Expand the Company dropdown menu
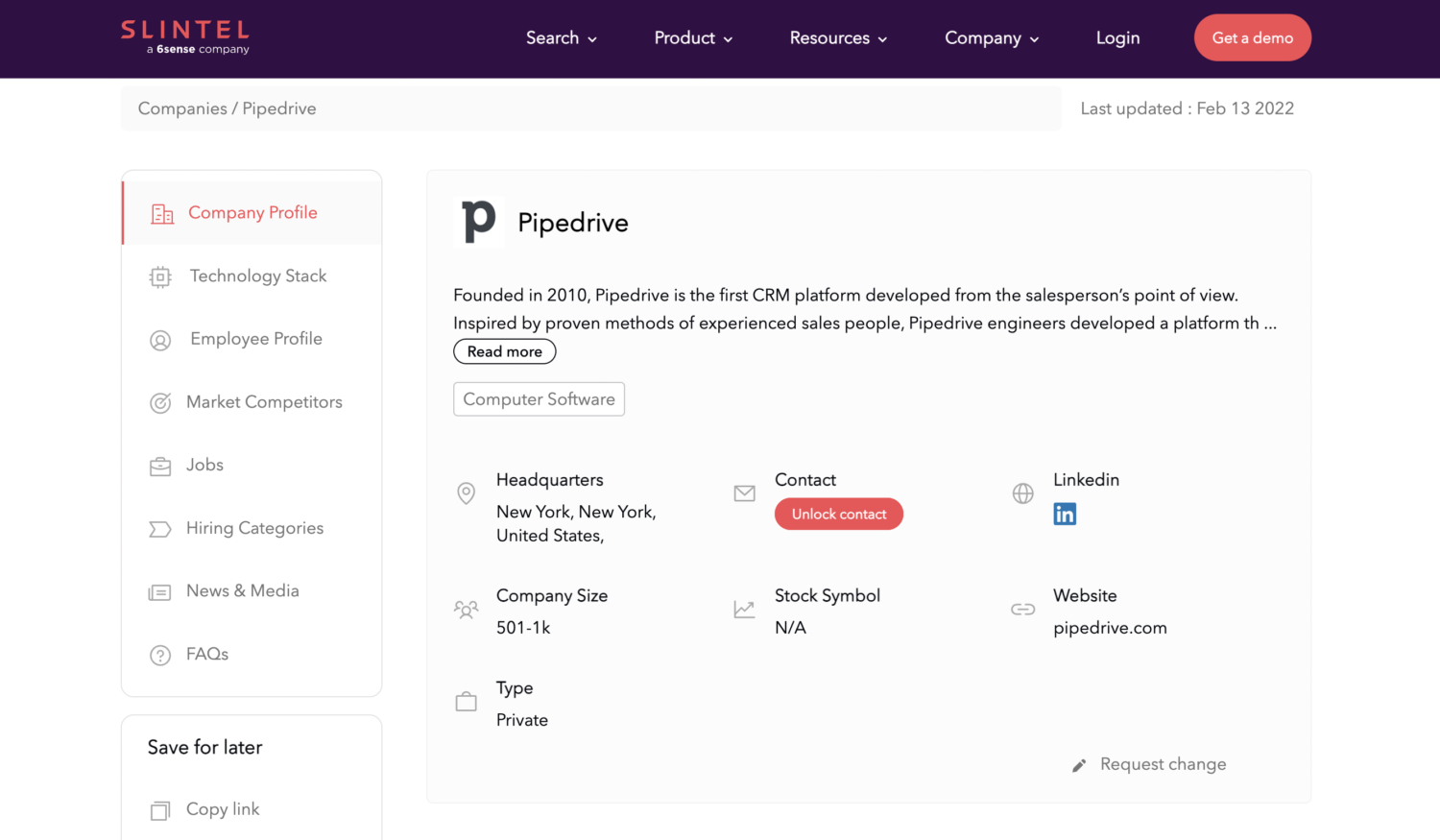Image resolution: width=1440 pixels, height=840 pixels. [x=992, y=38]
